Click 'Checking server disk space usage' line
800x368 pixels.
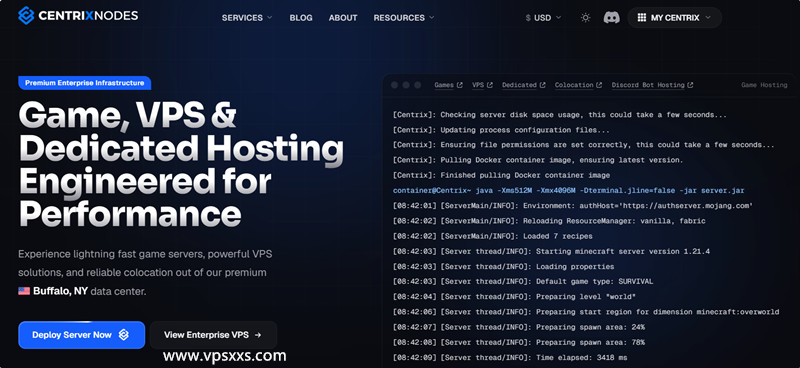pyautogui.click(x=560, y=115)
